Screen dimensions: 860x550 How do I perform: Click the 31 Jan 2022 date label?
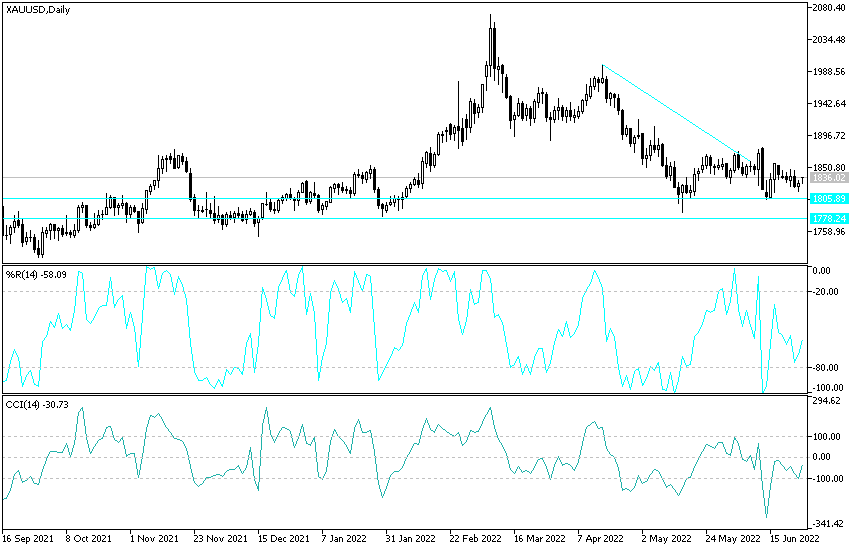click(x=411, y=538)
